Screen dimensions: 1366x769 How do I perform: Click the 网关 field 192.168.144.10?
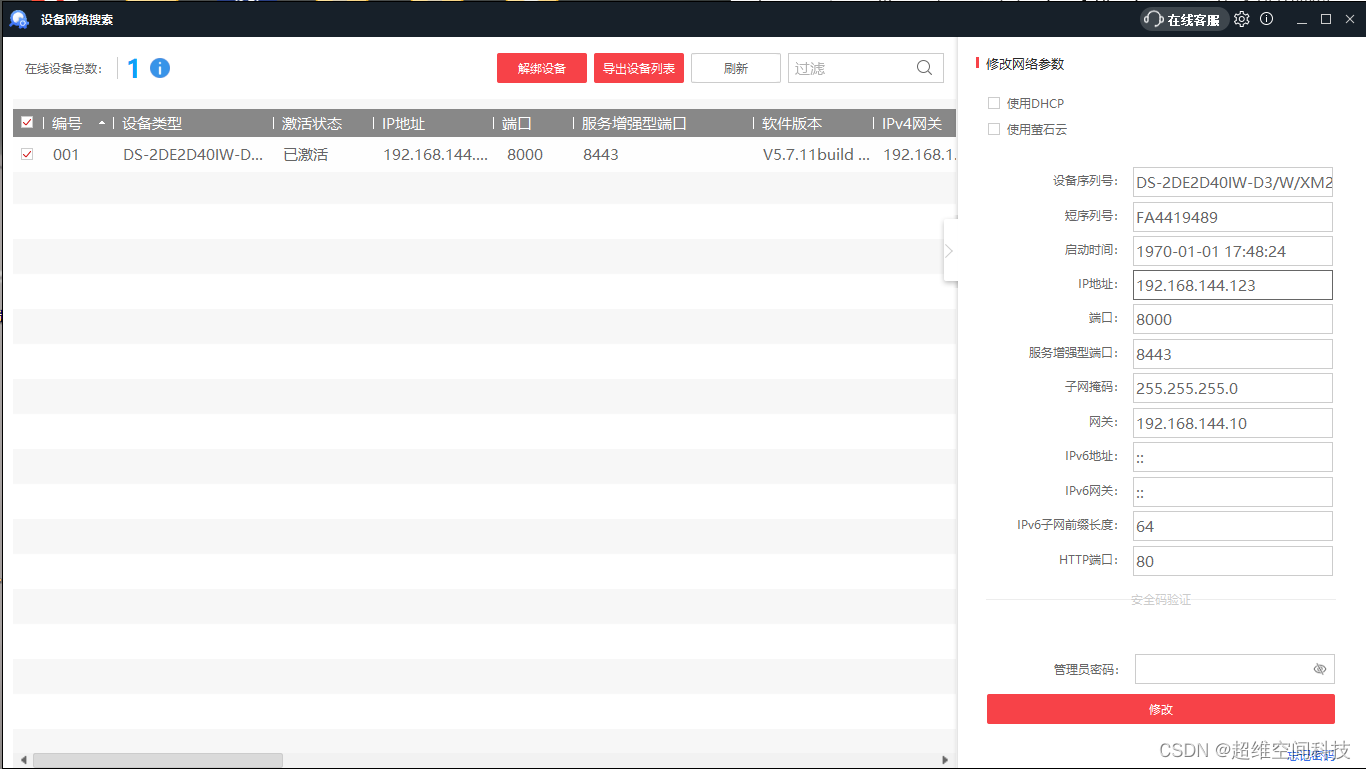1233,423
